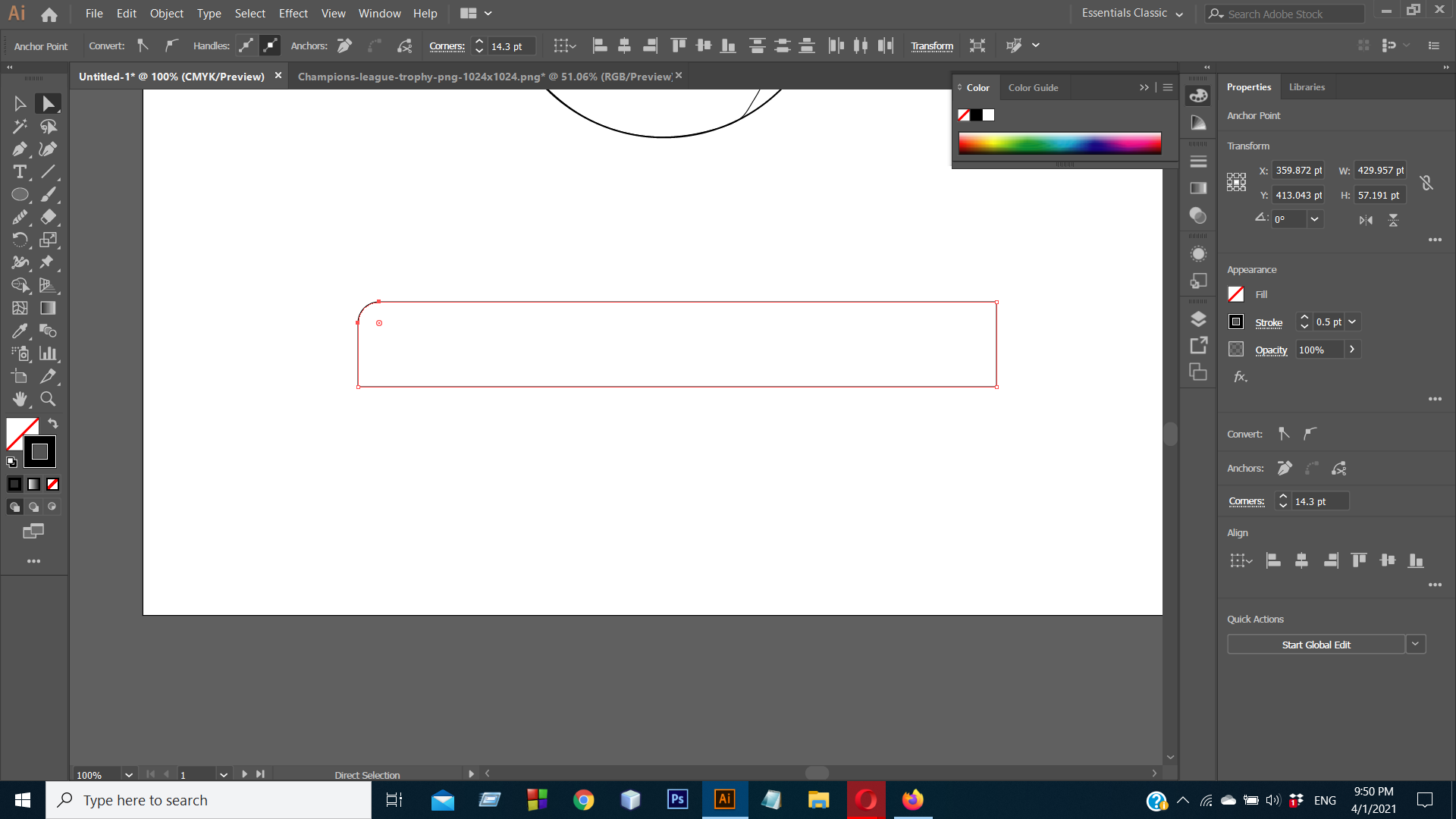
Task: Select the Type tool
Action: (20, 172)
